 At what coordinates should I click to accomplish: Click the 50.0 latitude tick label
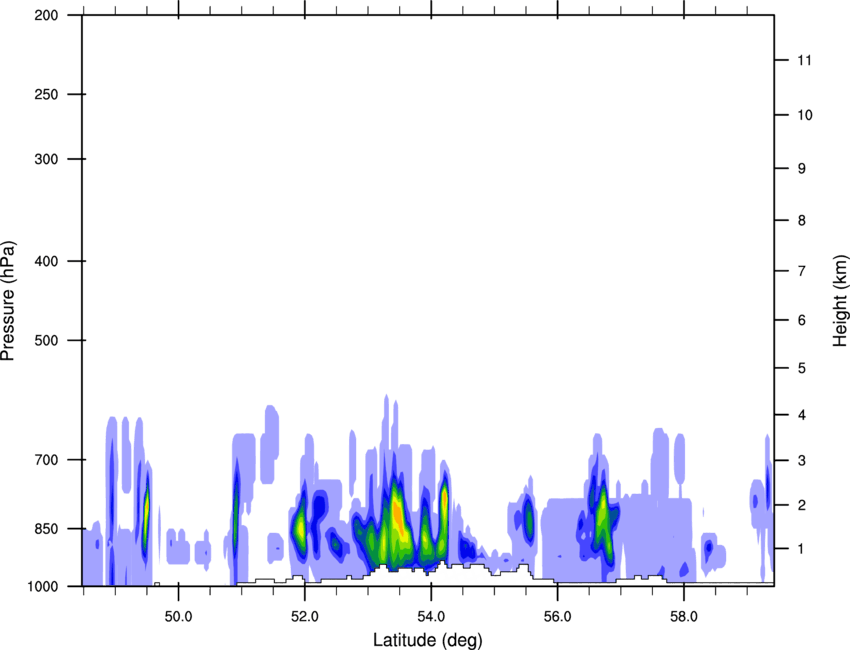pos(178,617)
